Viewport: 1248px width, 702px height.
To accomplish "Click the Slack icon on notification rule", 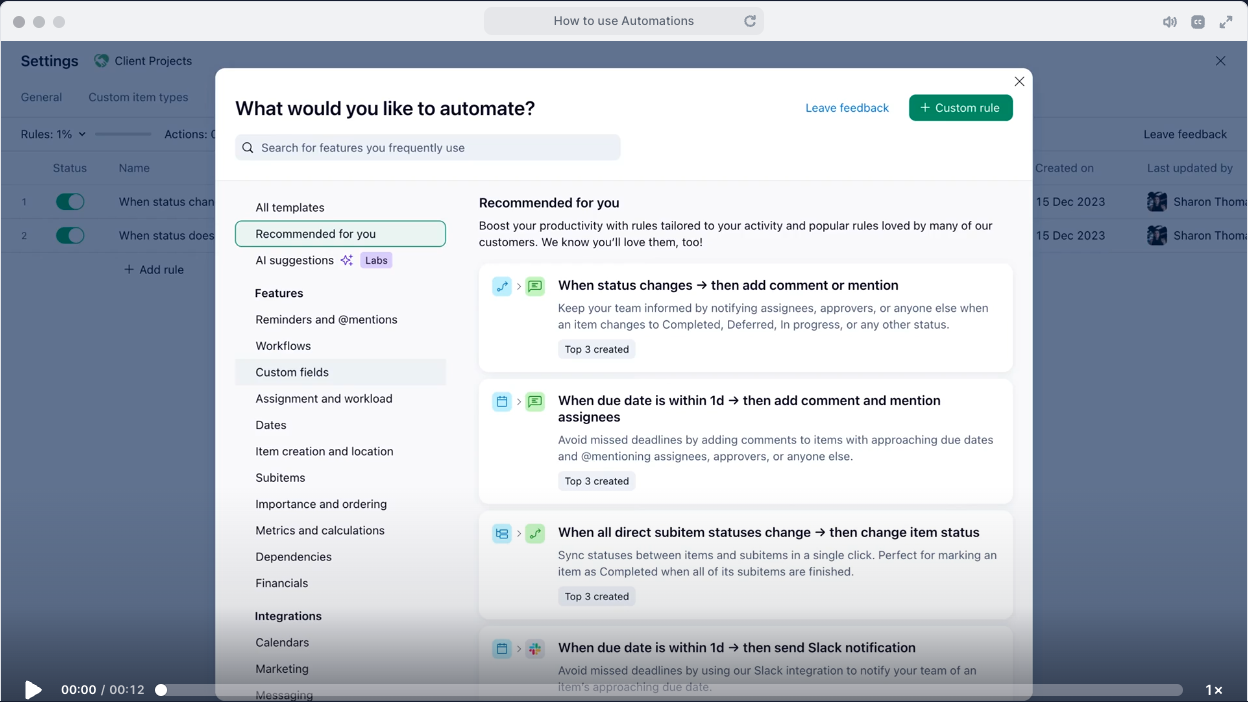I will [x=535, y=649].
